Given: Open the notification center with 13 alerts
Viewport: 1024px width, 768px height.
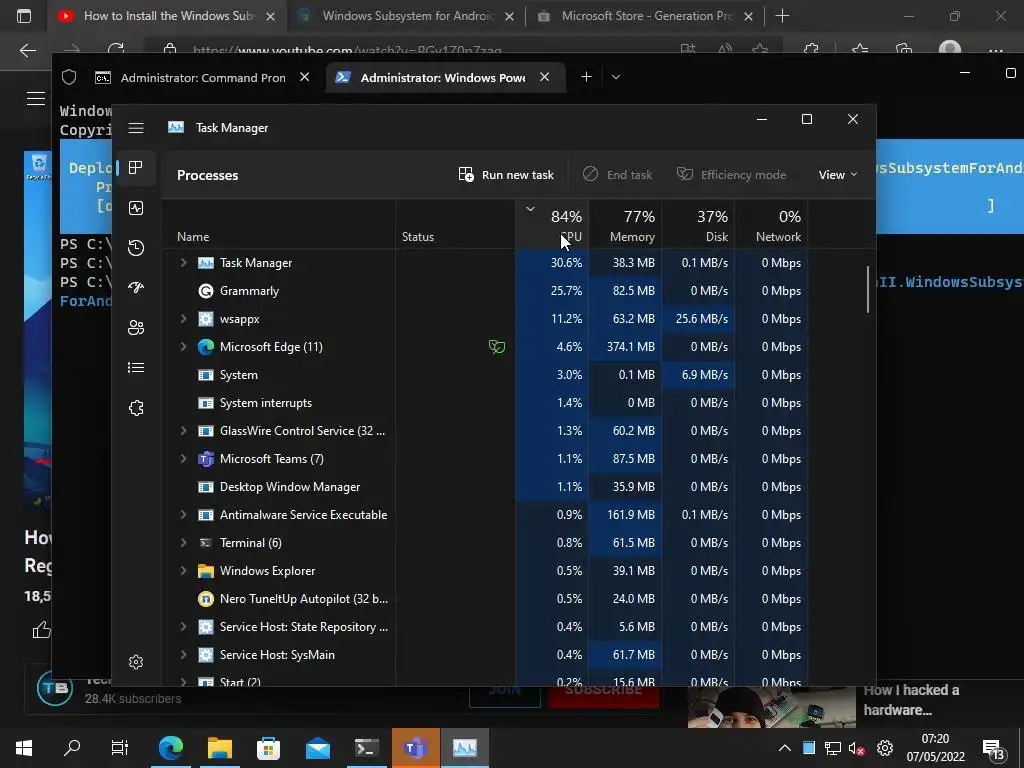Looking at the screenshot, I should [993, 750].
